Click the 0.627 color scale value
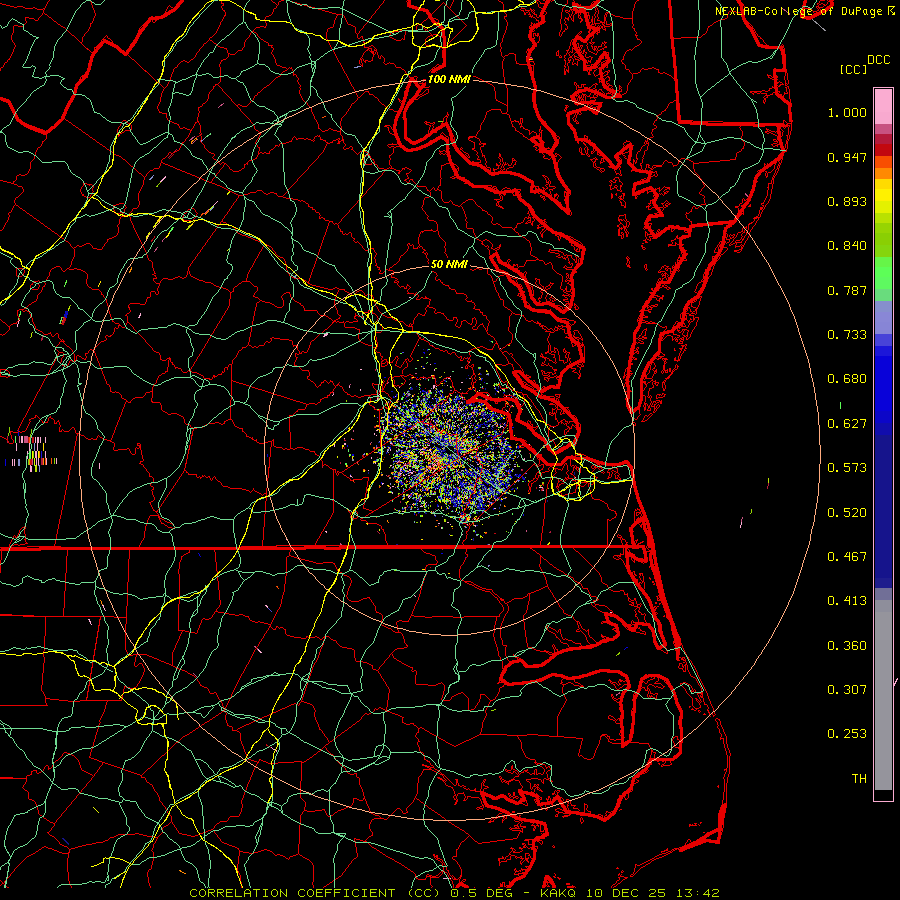This screenshot has height=900, width=900. click(x=847, y=424)
